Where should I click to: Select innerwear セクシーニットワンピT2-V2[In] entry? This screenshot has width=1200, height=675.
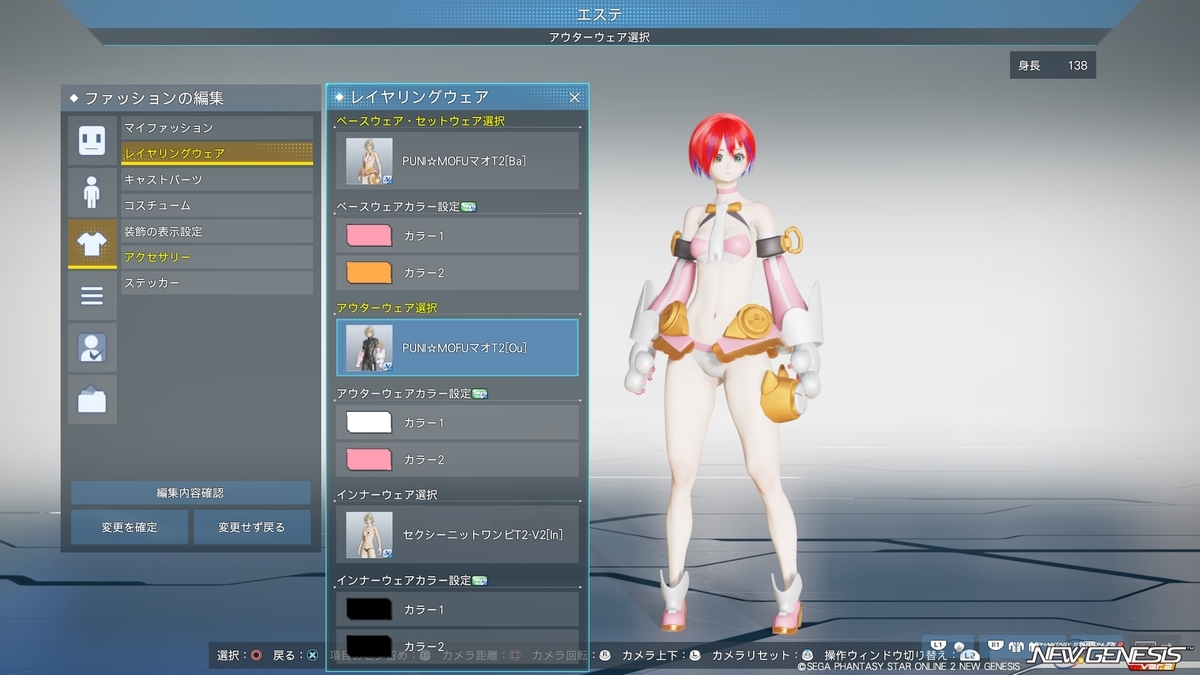[458, 534]
